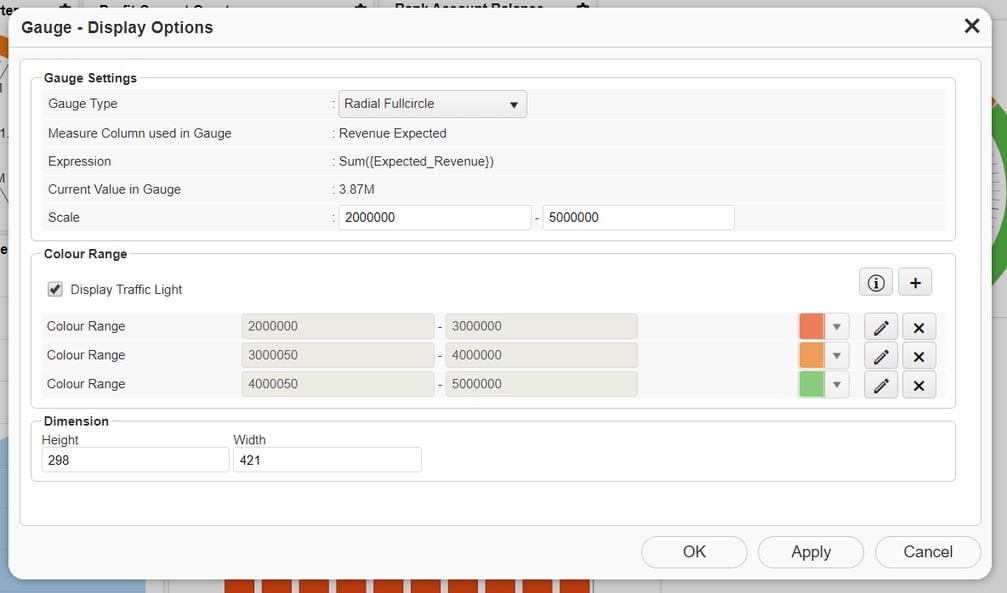
Task: Expand the red colour picker dropdown arrow
Action: [837, 327]
